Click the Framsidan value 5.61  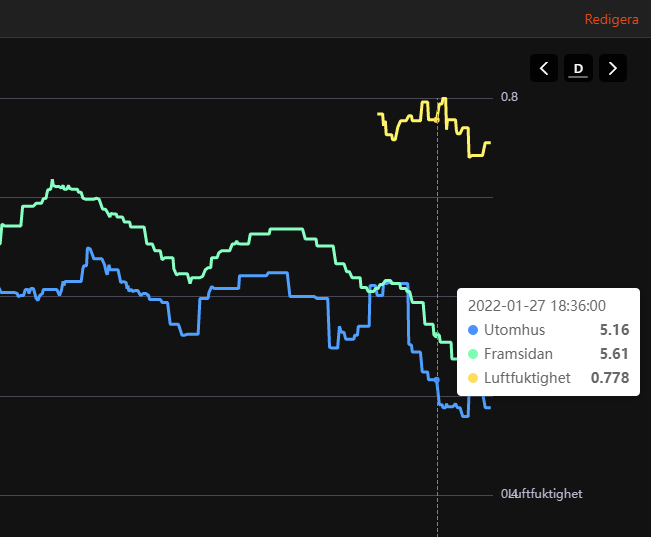pyautogui.click(x=614, y=354)
